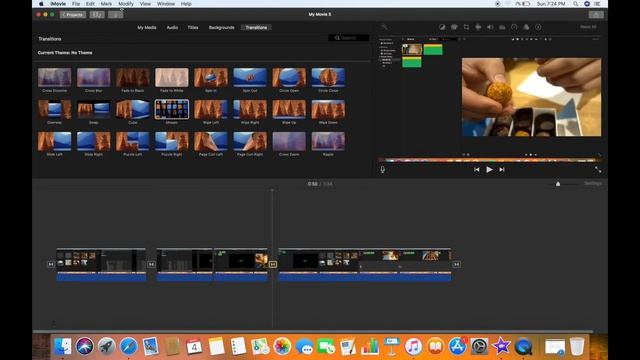
Task: Pick the Slide Left transition
Action: point(54,141)
